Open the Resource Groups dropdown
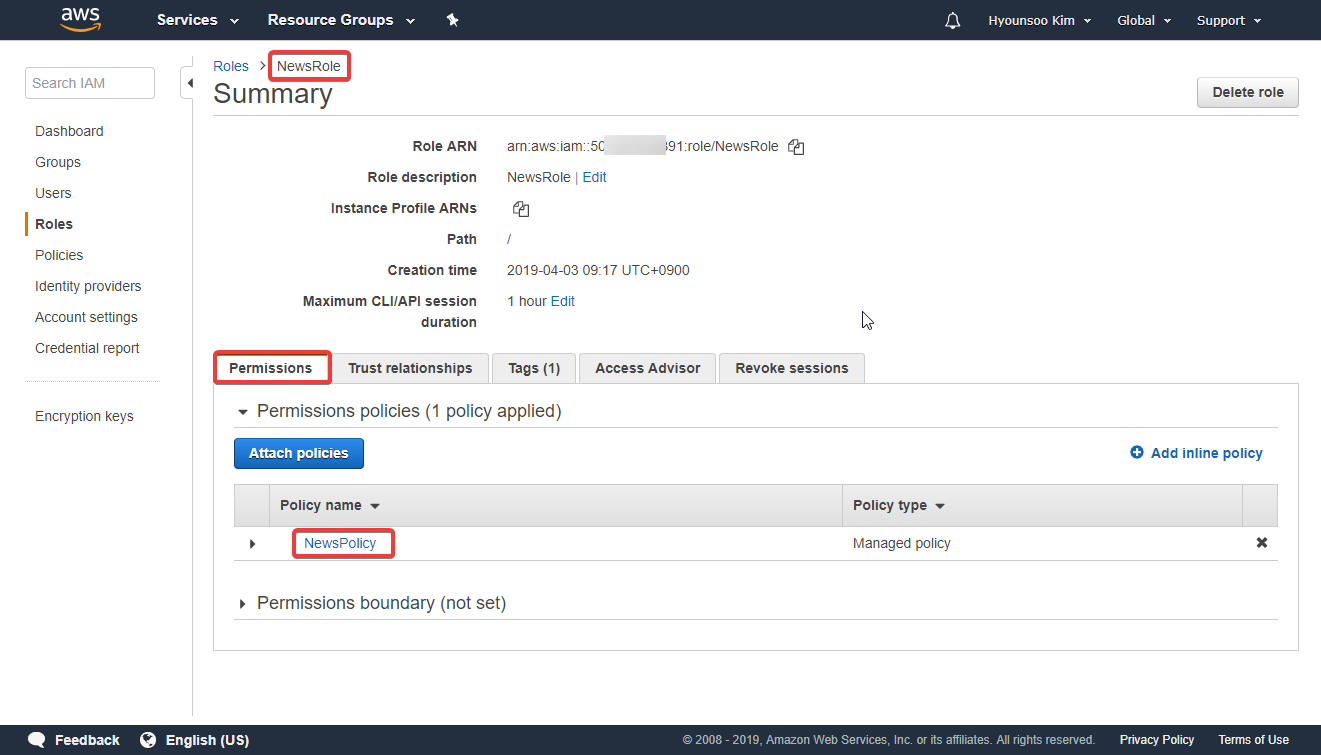Image resolution: width=1321 pixels, height=755 pixels. tap(341, 20)
